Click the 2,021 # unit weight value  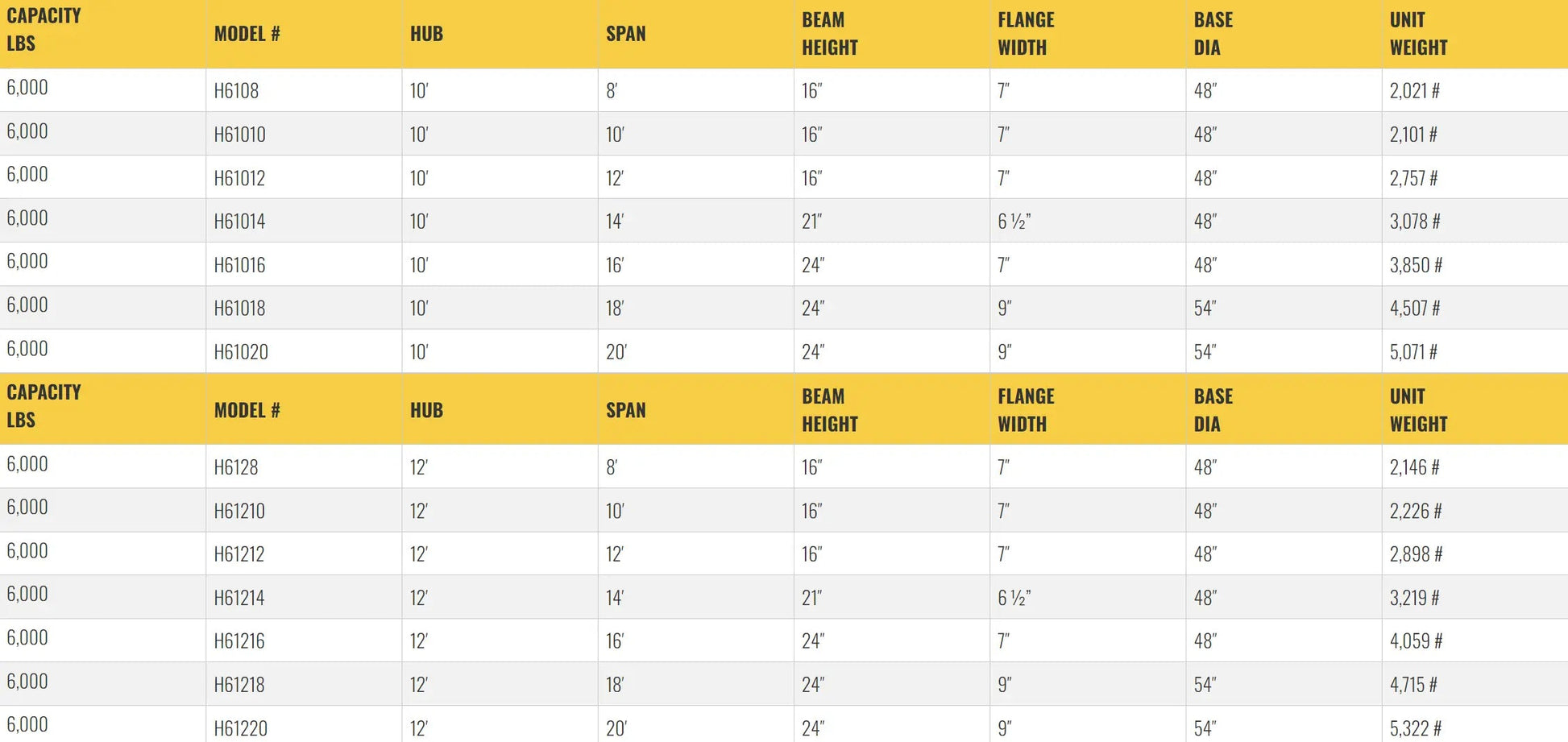pyautogui.click(x=1414, y=91)
